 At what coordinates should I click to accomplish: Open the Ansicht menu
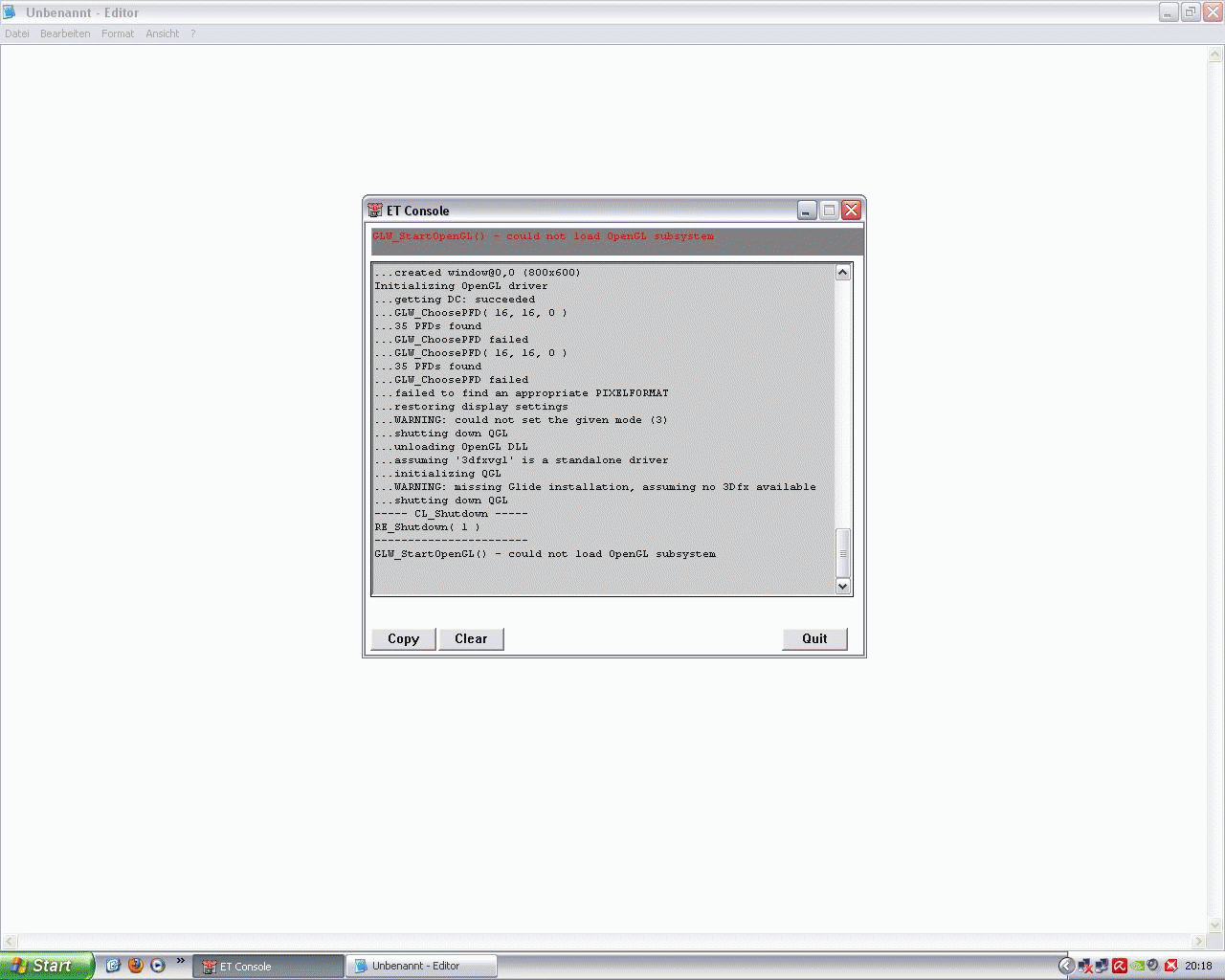(163, 33)
